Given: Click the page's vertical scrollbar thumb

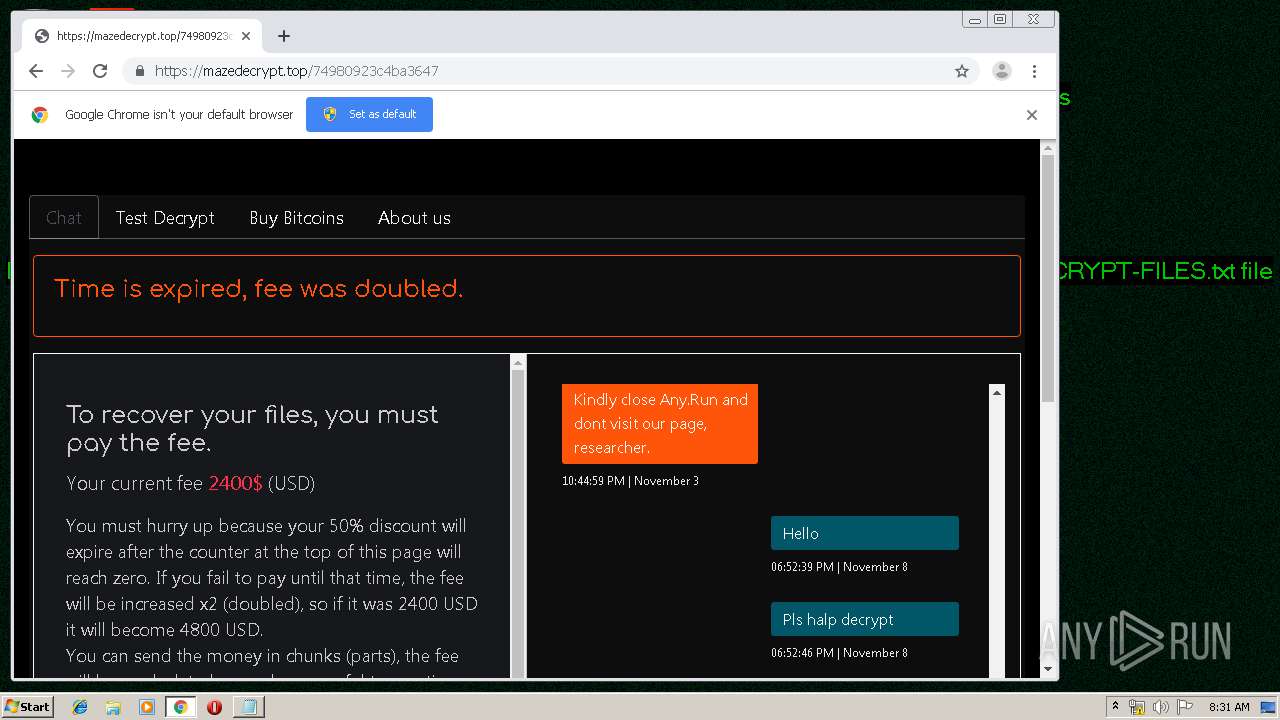Looking at the screenshot, I should 1048,279.
